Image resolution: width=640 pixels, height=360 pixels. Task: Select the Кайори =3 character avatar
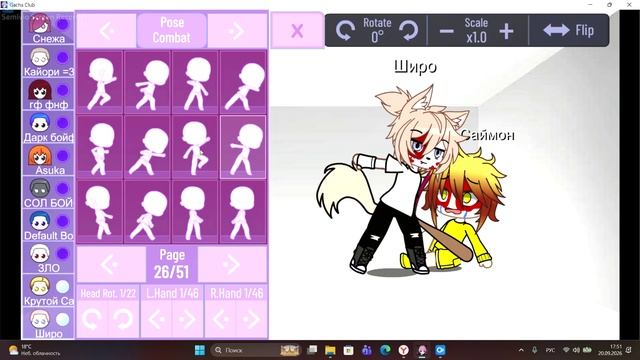click(x=40, y=57)
